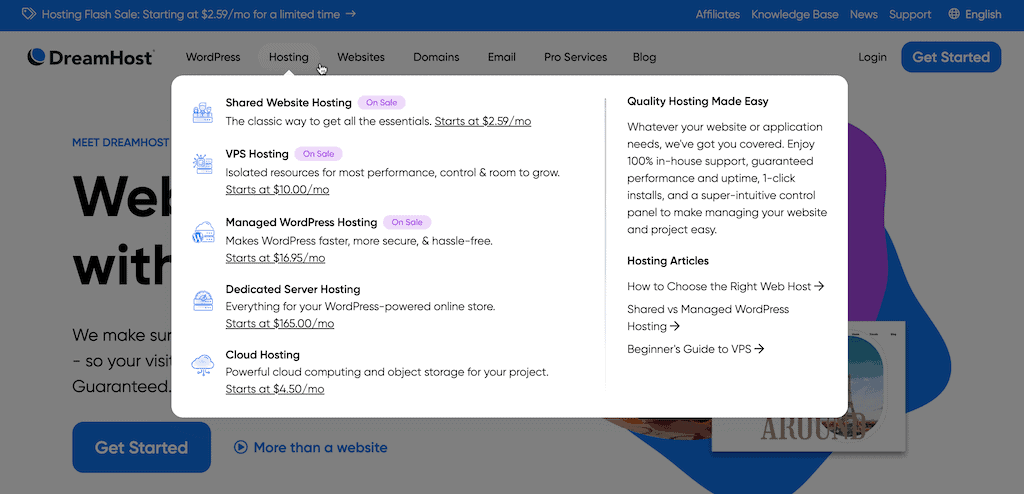The width and height of the screenshot is (1024, 494).
Task: Open the Affiliates link
Action: [718, 14]
